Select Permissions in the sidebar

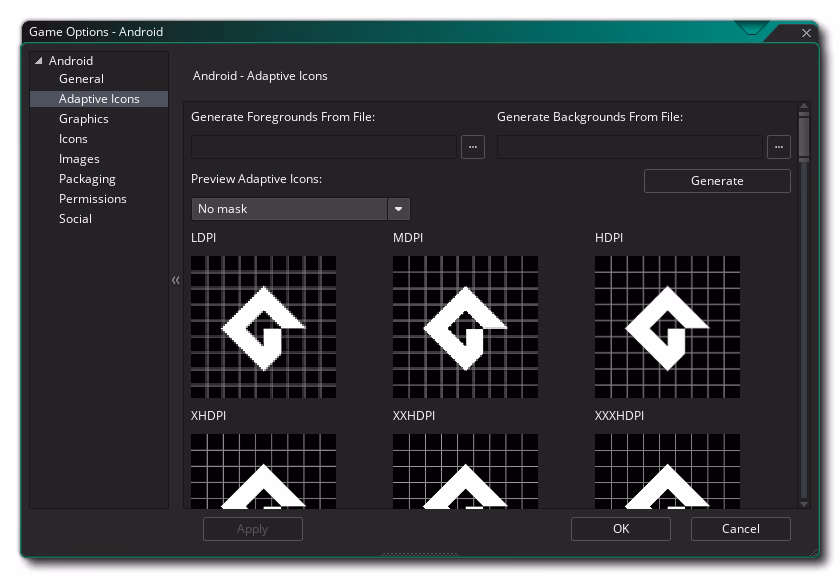92,199
